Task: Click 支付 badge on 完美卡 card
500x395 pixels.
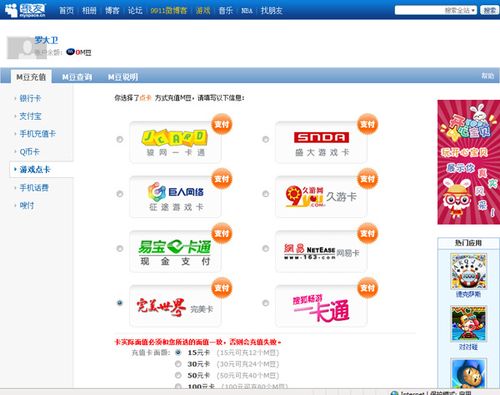Action: tap(222, 288)
